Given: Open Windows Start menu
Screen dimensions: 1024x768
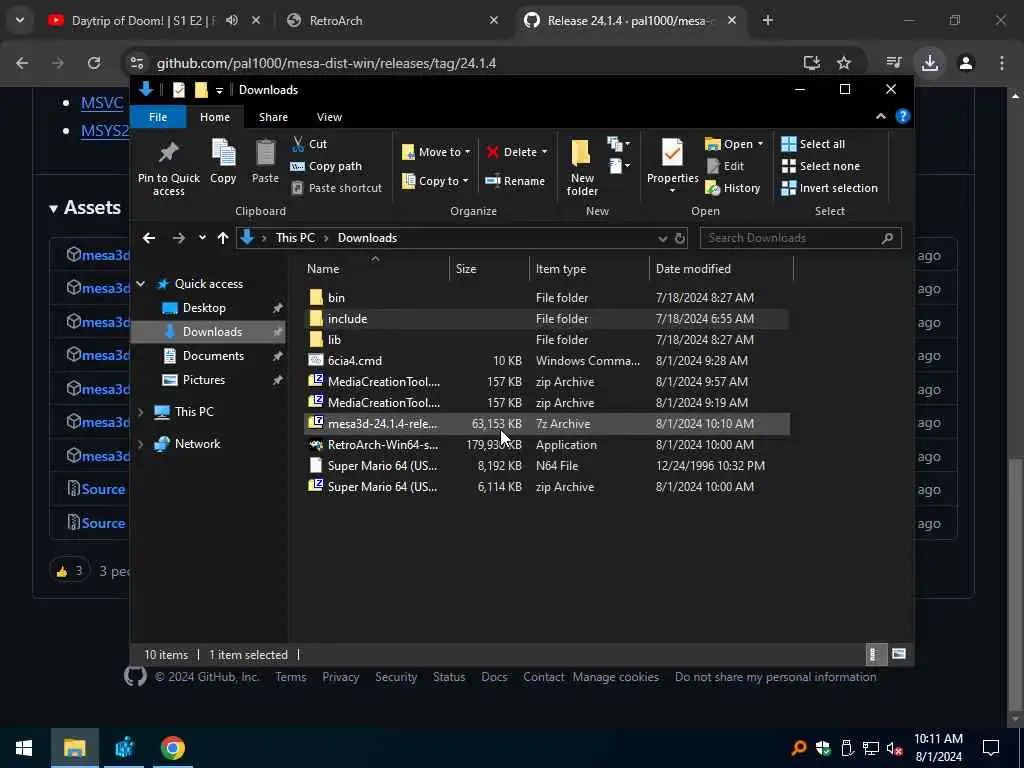Looking at the screenshot, I should (x=24, y=748).
